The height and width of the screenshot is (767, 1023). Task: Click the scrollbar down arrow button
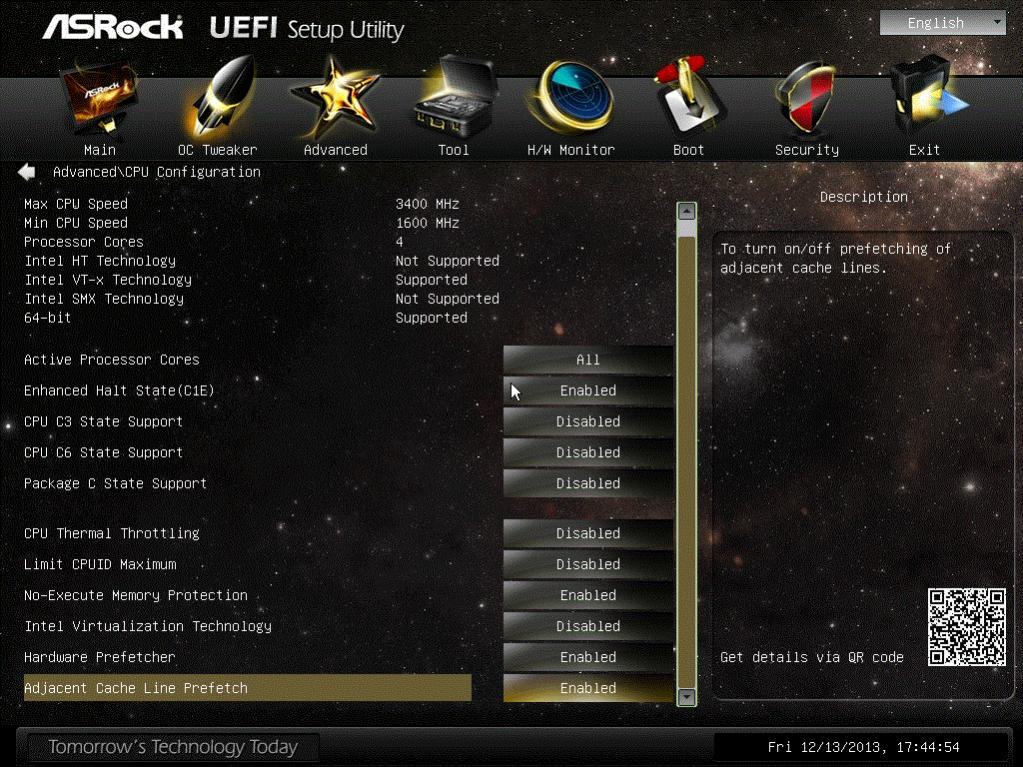coord(686,697)
